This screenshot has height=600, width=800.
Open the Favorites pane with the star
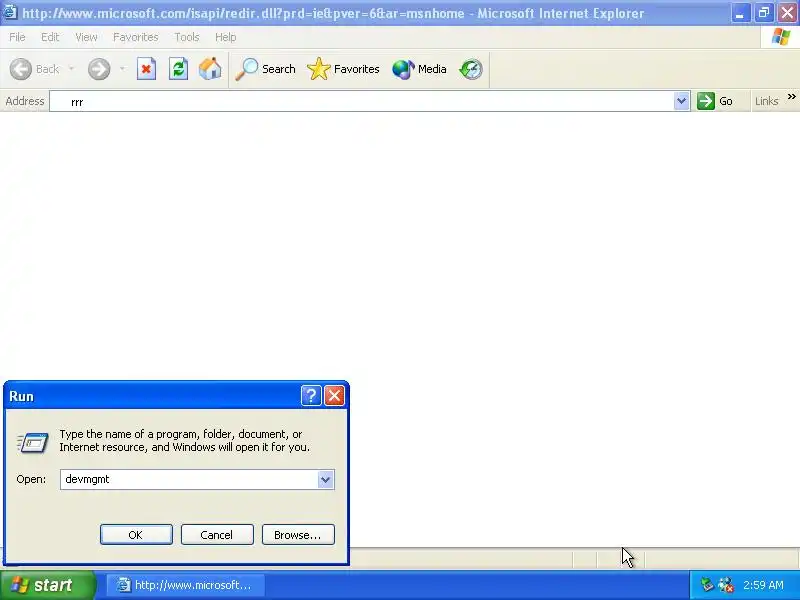[343, 69]
